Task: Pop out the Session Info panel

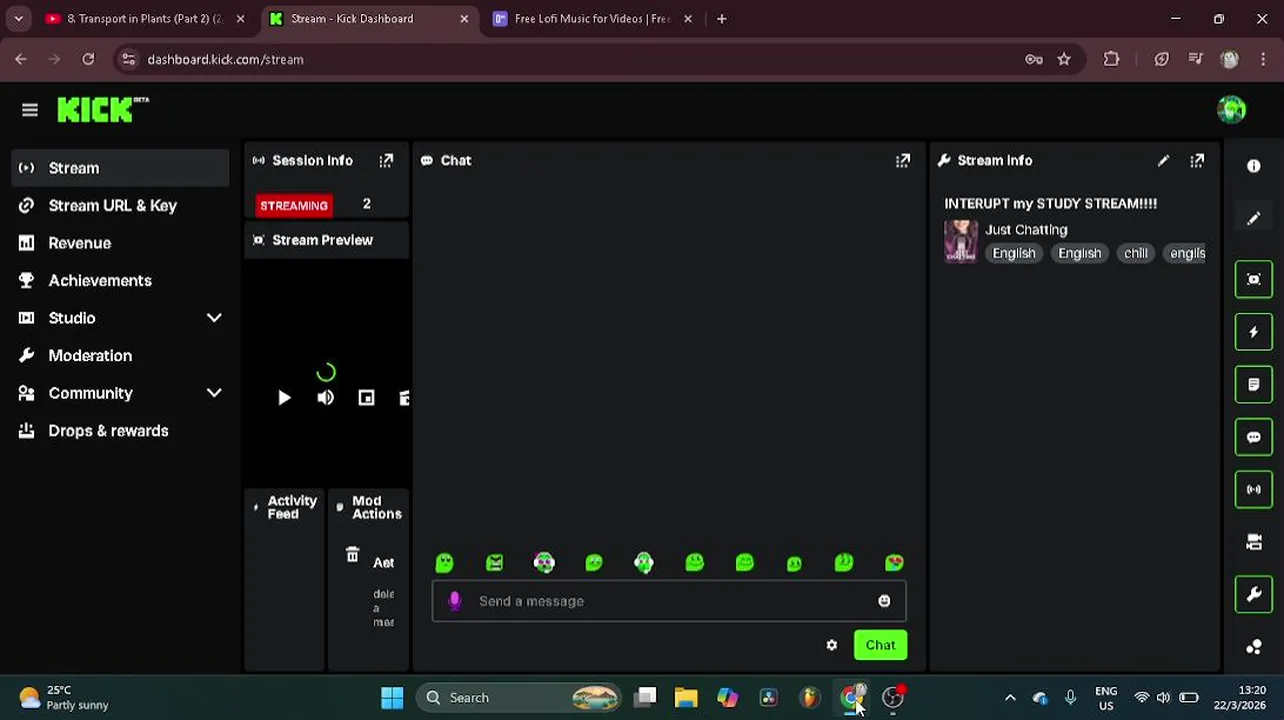Action: pyautogui.click(x=386, y=160)
